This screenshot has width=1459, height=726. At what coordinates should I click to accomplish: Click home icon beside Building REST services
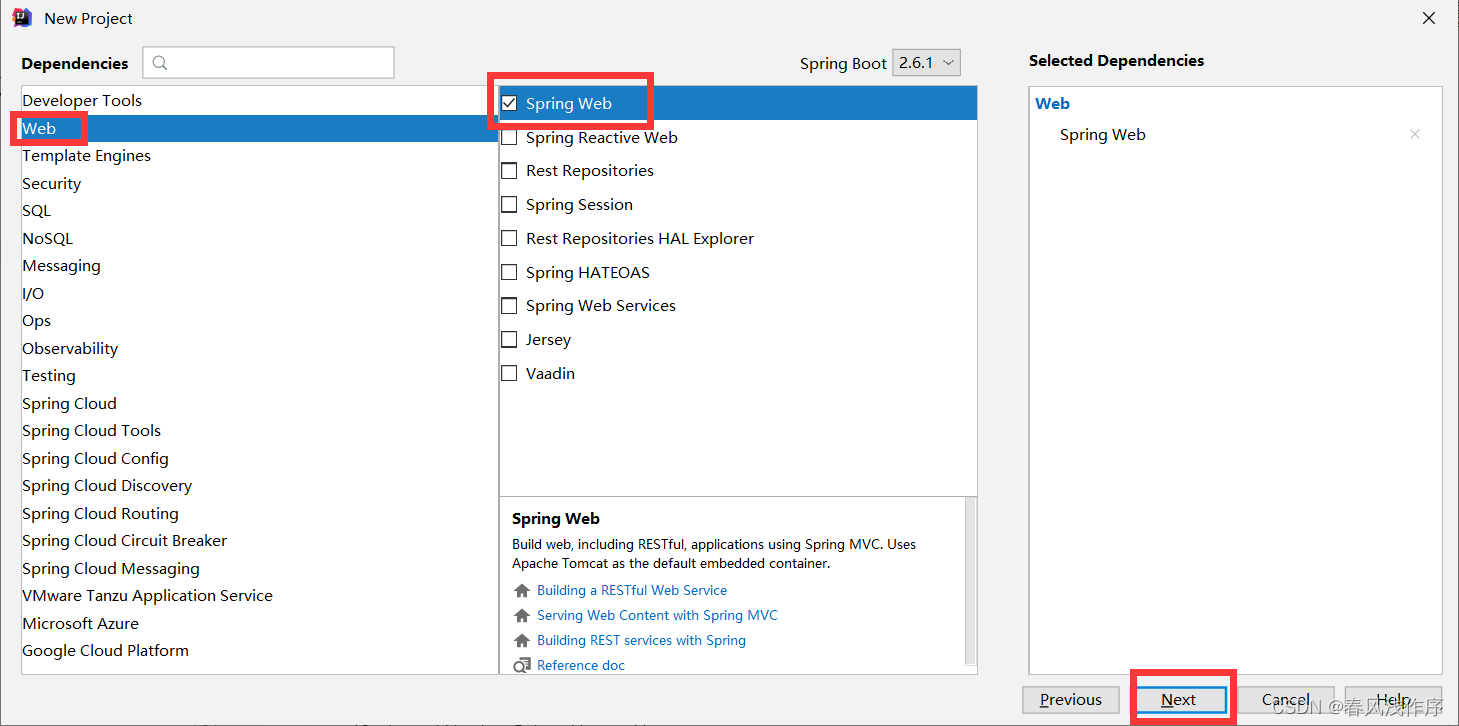[x=521, y=641]
